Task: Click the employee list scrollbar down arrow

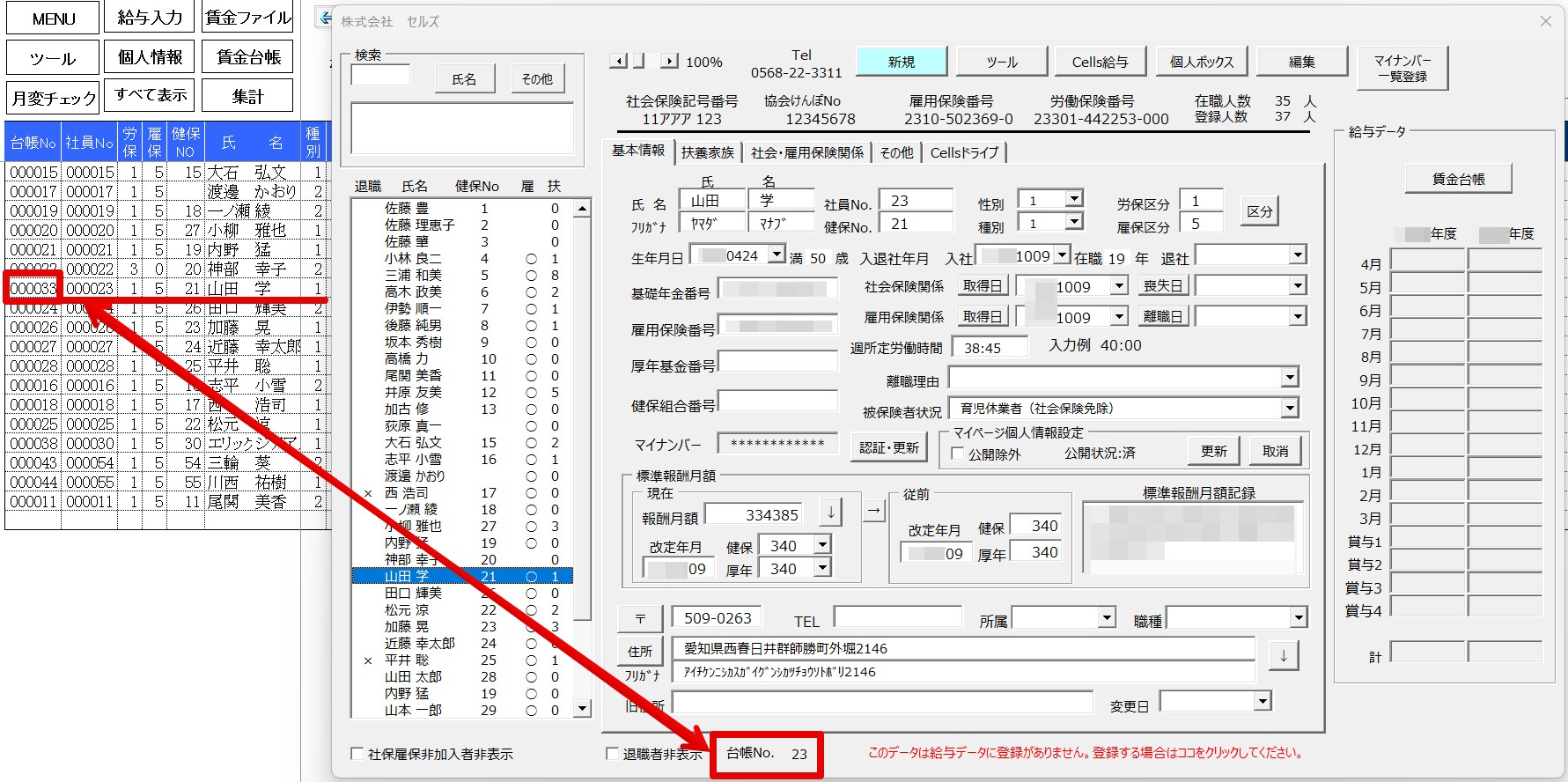Action: tap(581, 709)
